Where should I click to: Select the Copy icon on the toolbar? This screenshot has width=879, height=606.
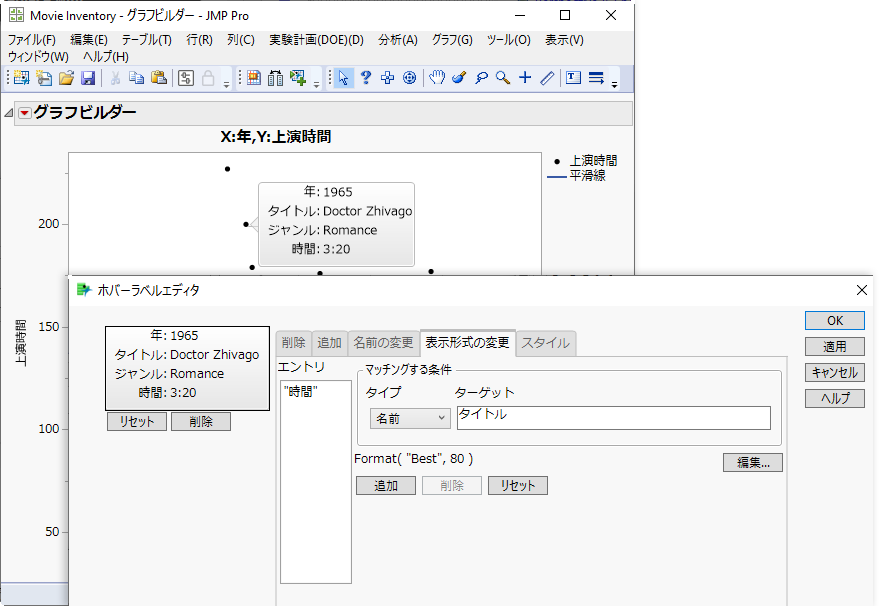(137, 78)
